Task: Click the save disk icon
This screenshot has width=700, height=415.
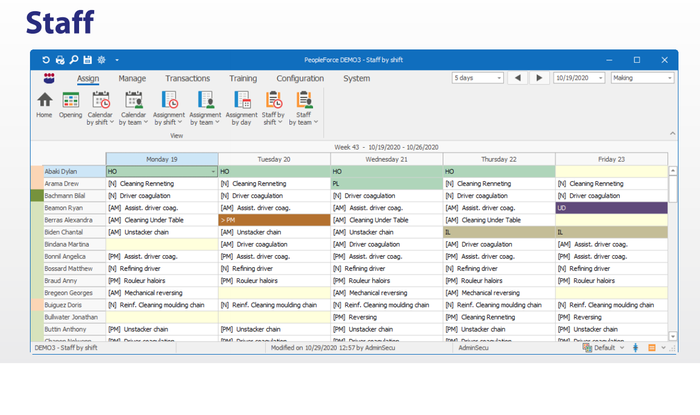Action: point(88,60)
